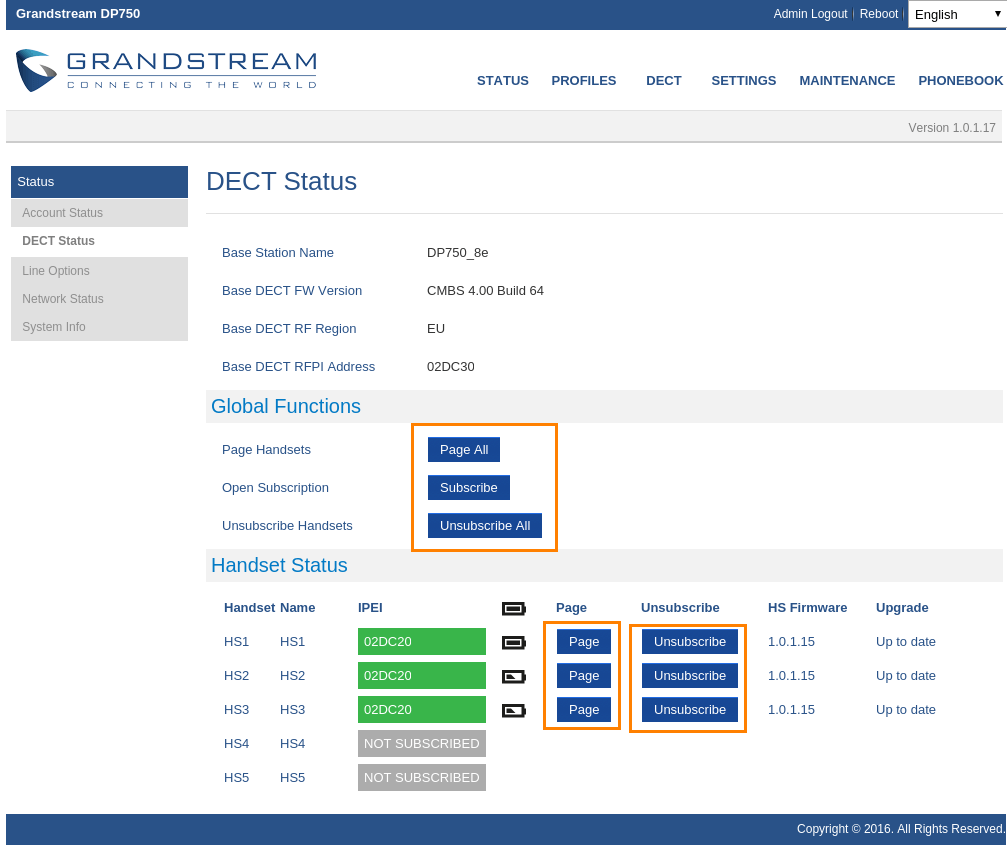Open the DECT menu
Screen dimensions: 1007x847
click(663, 81)
